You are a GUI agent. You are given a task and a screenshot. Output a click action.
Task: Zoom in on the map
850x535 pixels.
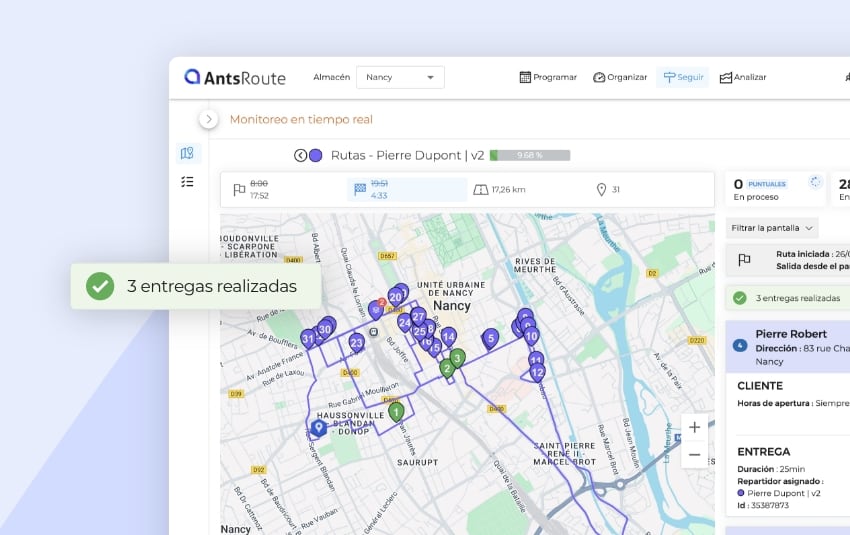[694, 427]
